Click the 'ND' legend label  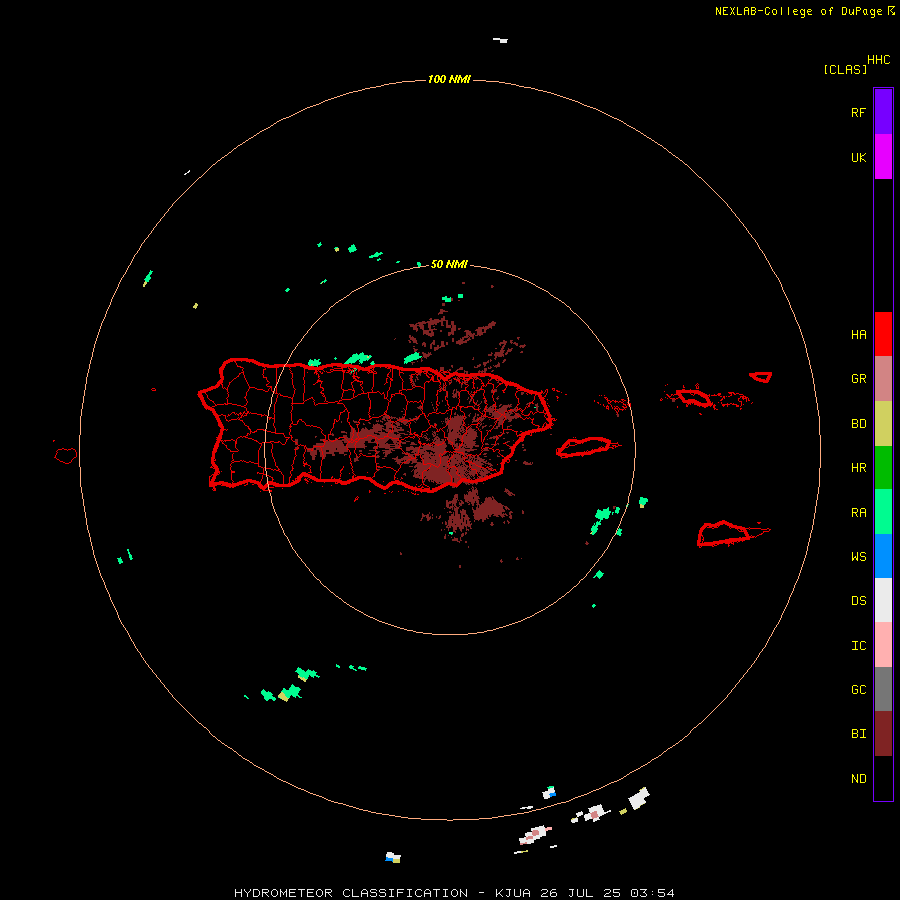pos(859,778)
